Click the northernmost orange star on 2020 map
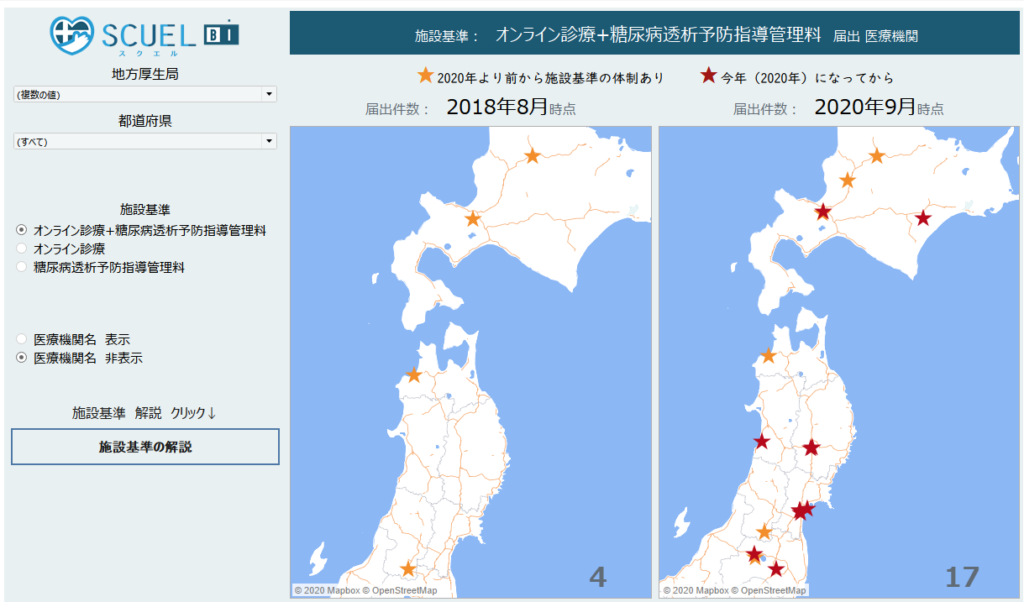Screen dimensions: 1024x602 [x=877, y=155]
